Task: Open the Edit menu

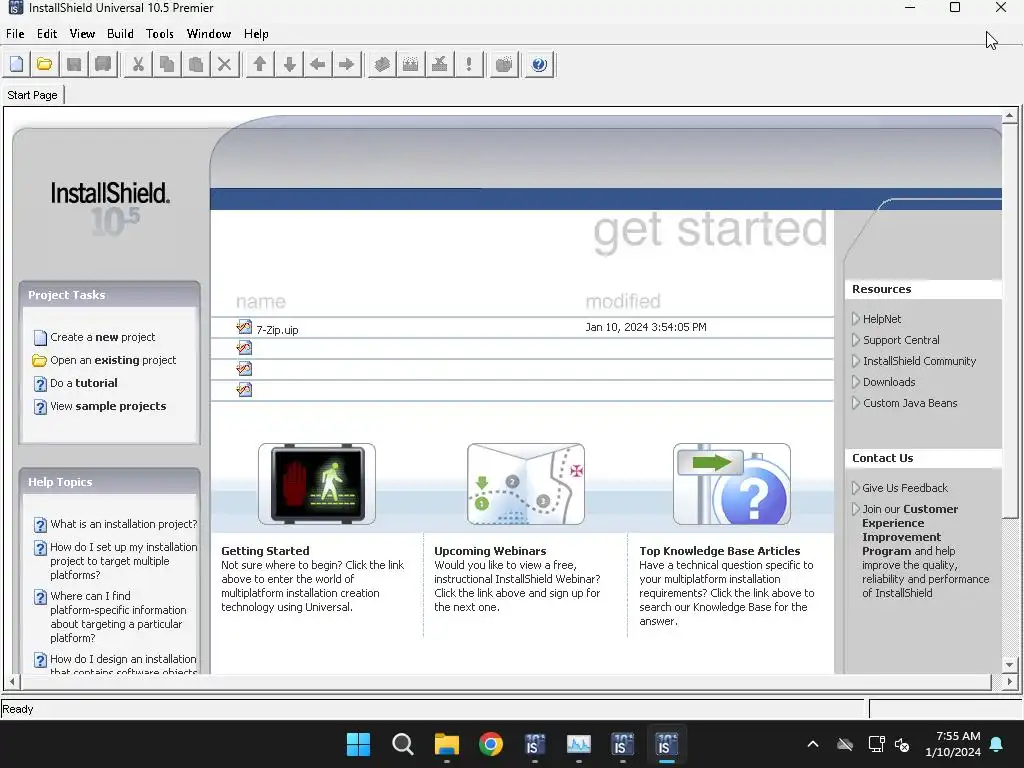Action: click(x=46, y=34)
